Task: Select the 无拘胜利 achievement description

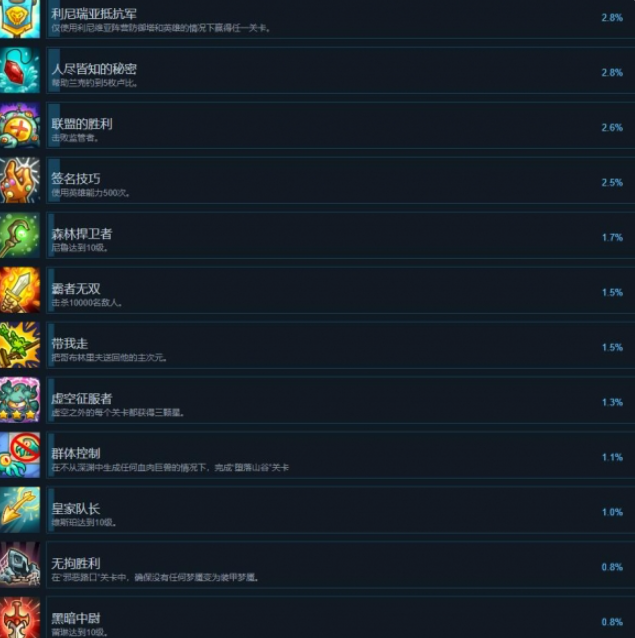Action: [155, 577]
